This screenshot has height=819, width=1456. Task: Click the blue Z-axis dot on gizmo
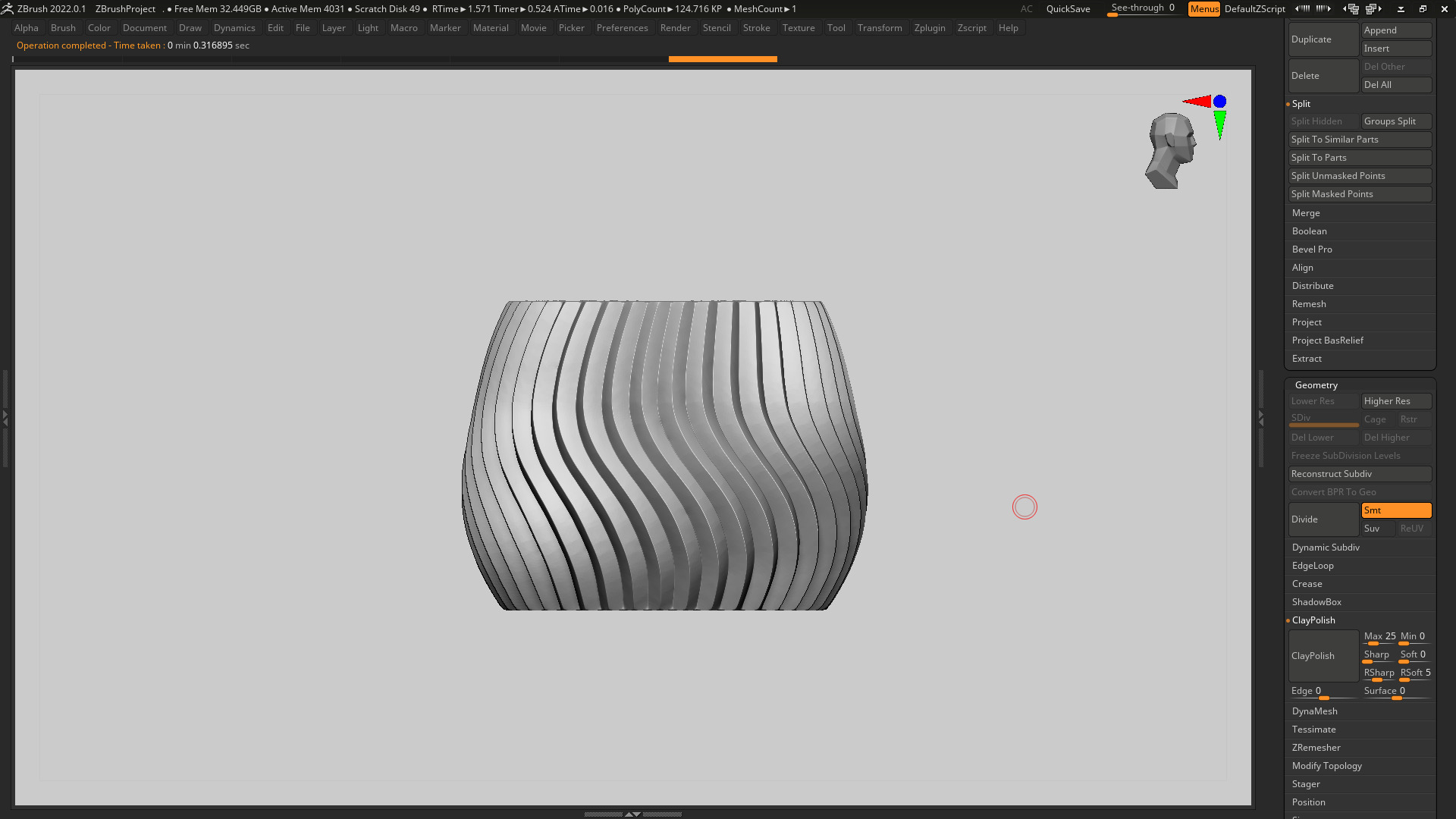[1219, 102]
